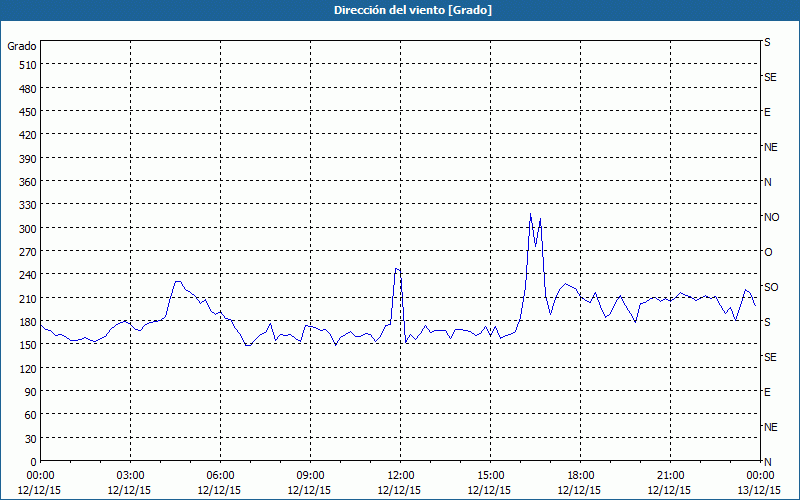800x500 pixels.
Task: Click the 480 y-axis value
Action: pos(28,89)
